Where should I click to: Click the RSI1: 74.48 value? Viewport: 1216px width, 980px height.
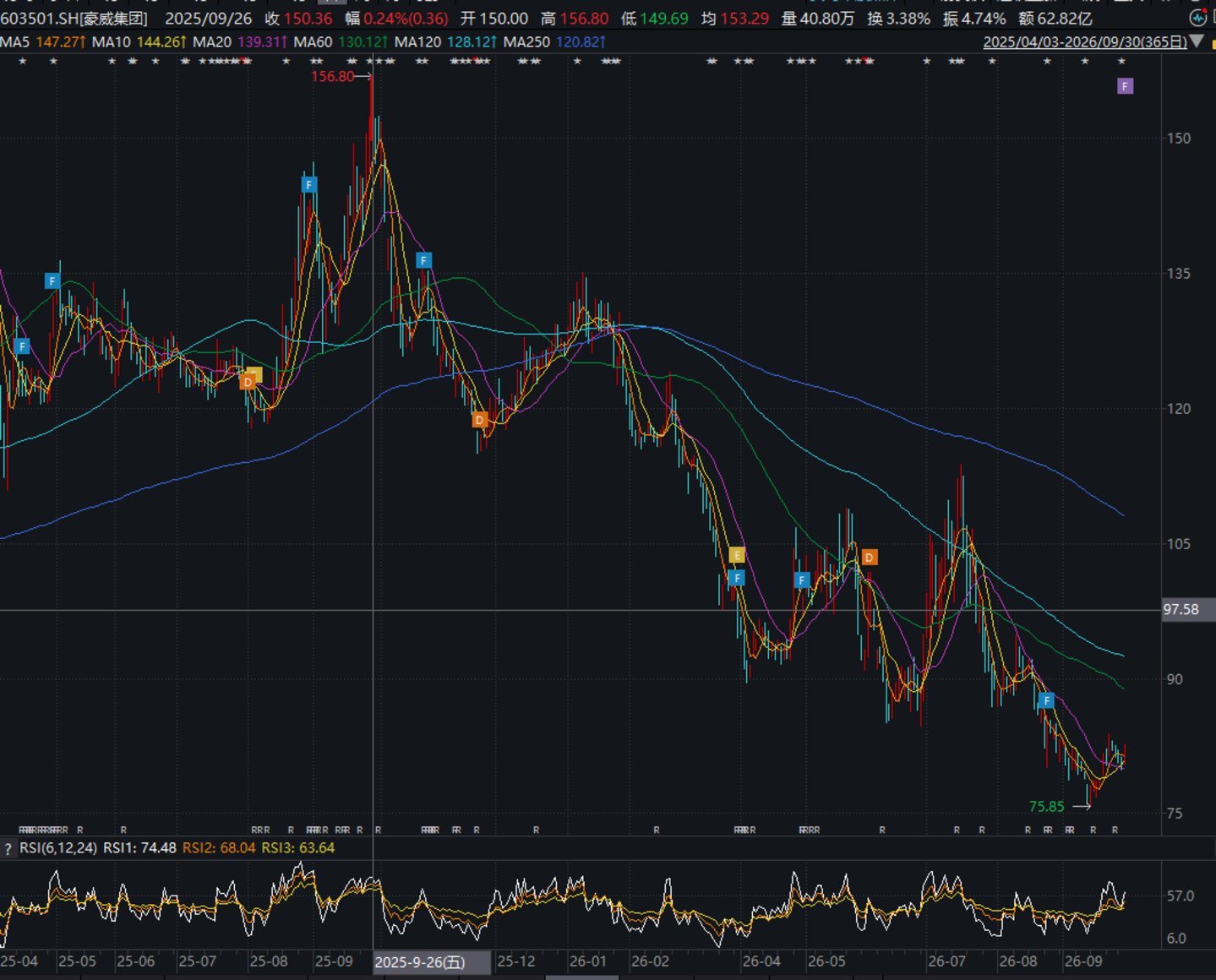[x=139, y=847]
